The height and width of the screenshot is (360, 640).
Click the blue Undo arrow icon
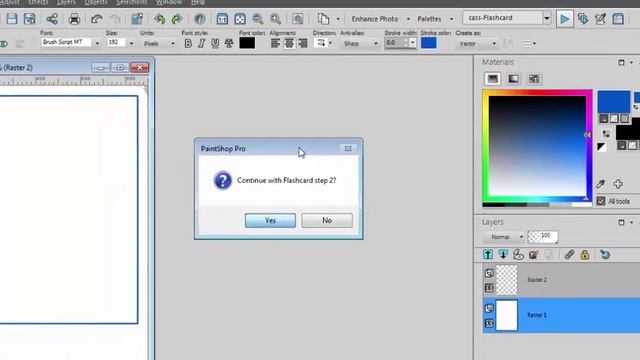click(96, 19)
